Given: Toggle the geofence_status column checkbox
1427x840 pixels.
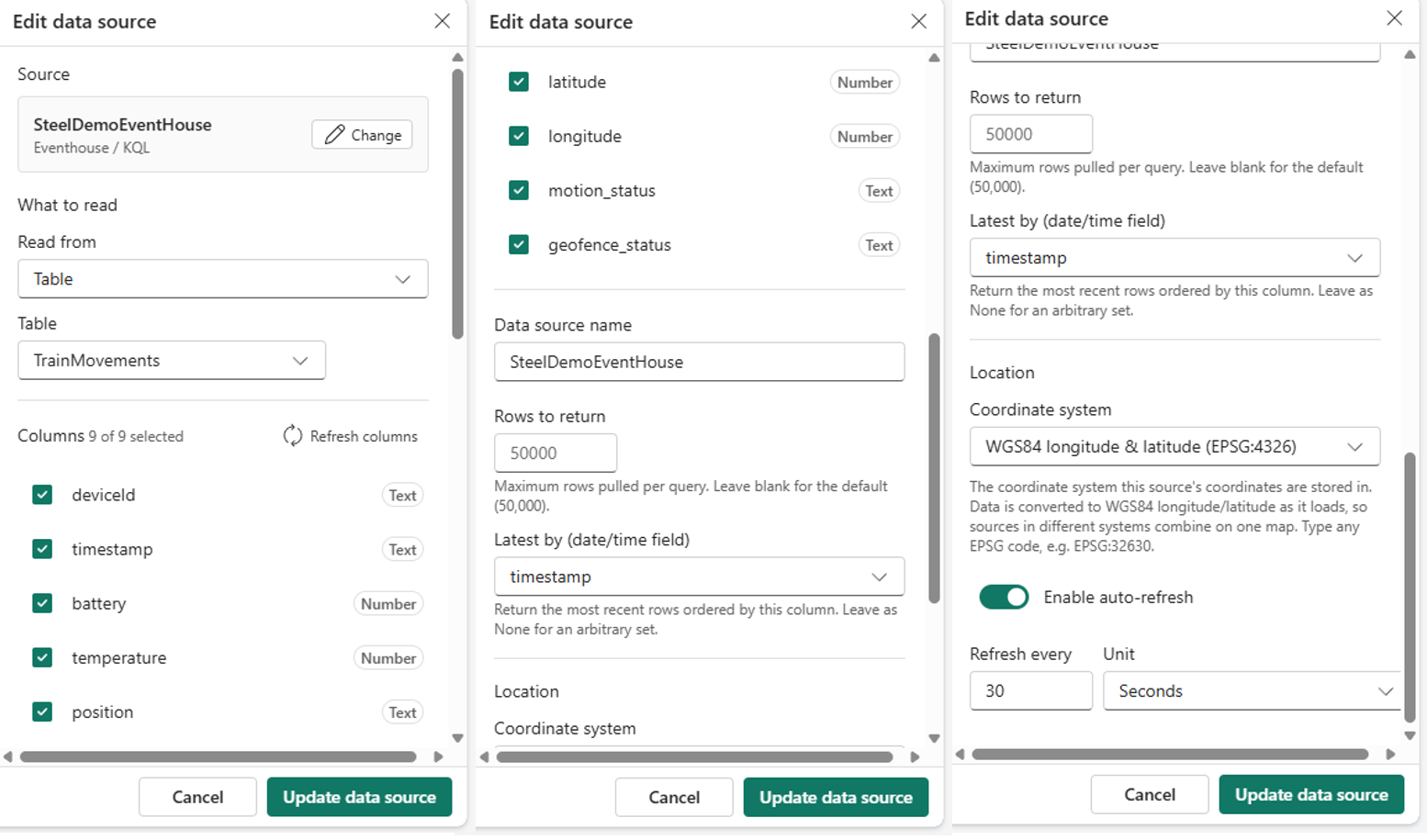Looking at the screenshot, I should click(519, 244).
